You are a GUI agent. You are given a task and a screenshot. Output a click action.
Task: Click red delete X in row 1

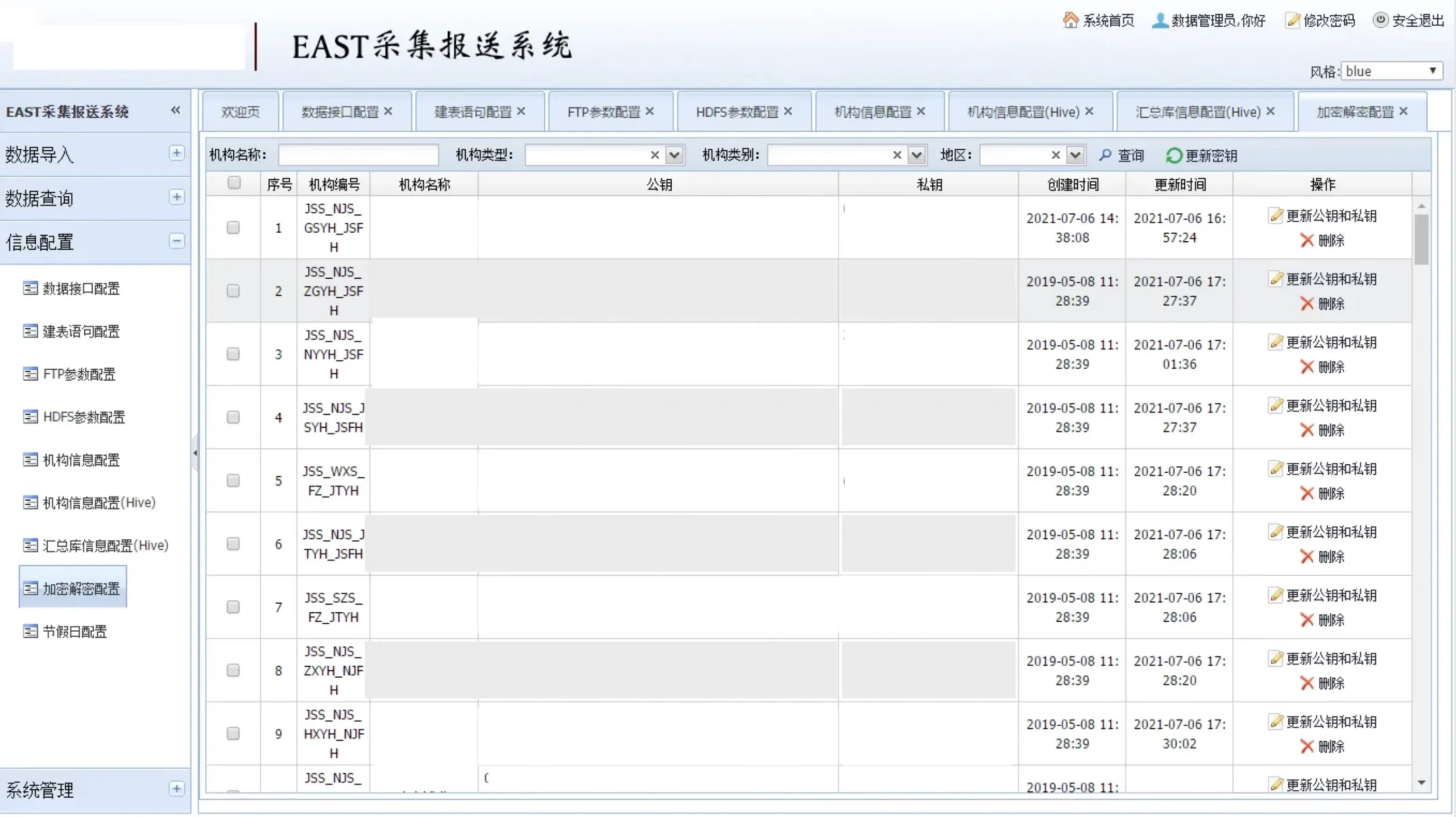click(x=1306, y=241)
